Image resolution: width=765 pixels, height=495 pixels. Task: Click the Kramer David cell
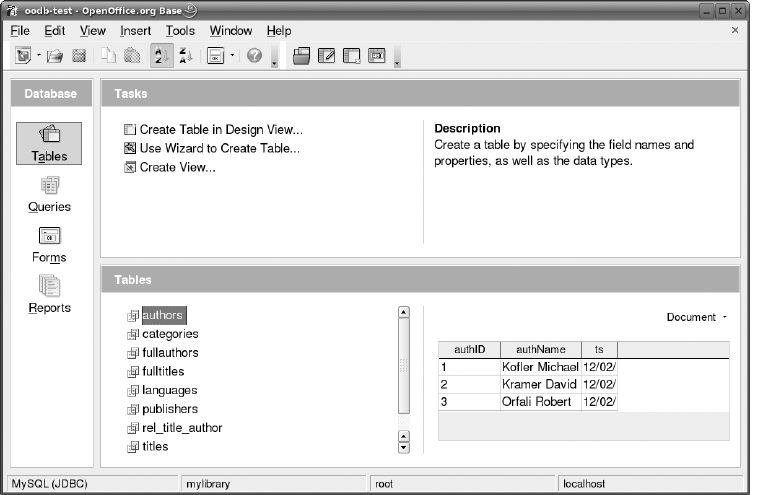click(541, 384)
